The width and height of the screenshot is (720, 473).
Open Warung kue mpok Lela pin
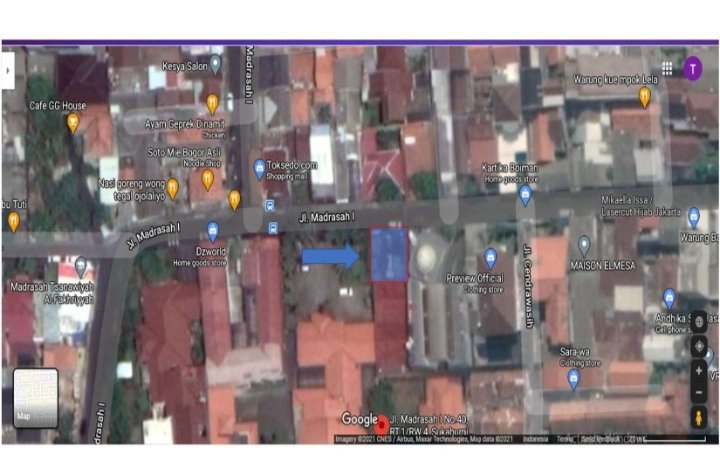645,97
